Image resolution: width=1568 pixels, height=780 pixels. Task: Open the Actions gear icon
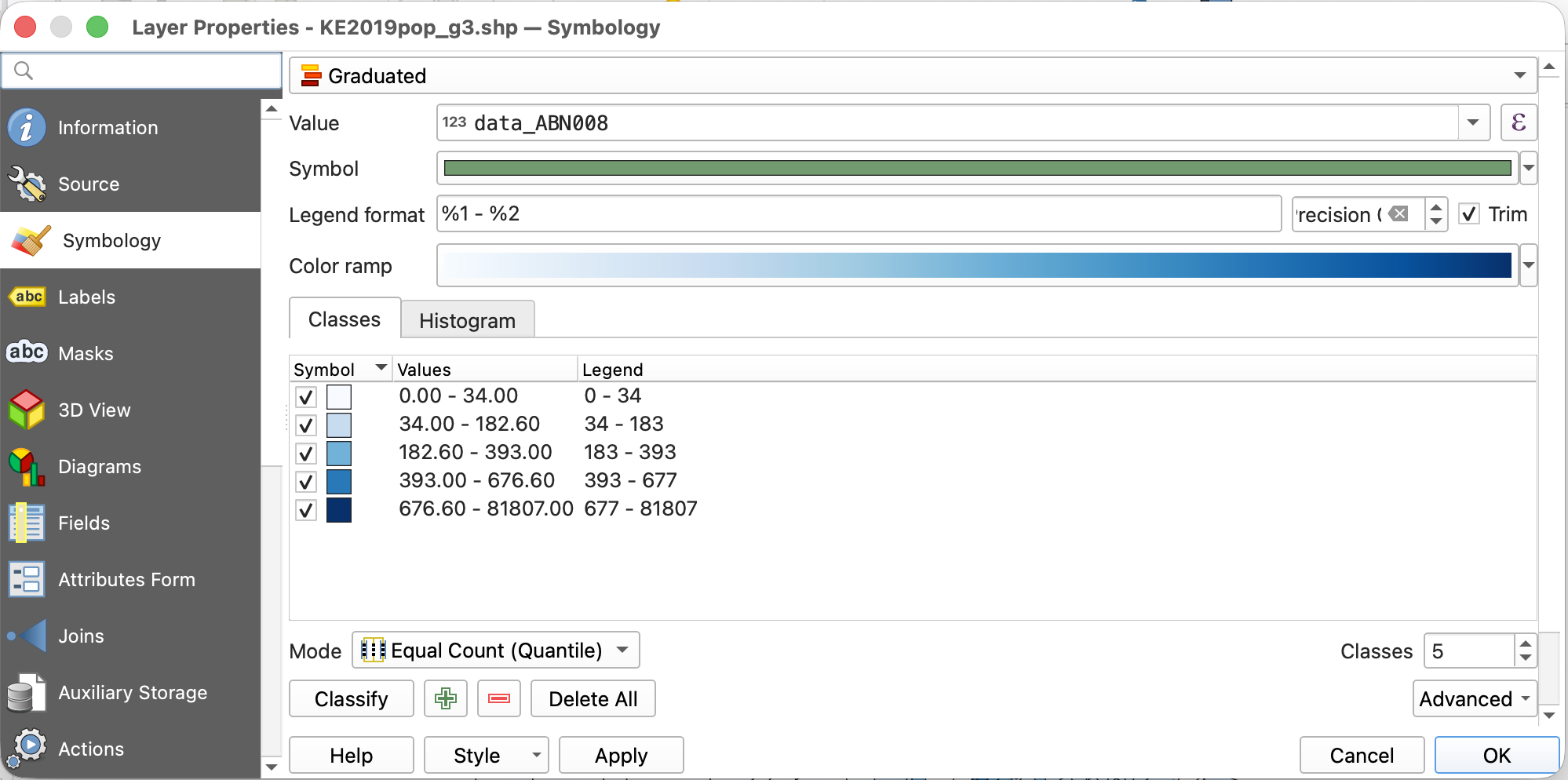coord(27,748)
